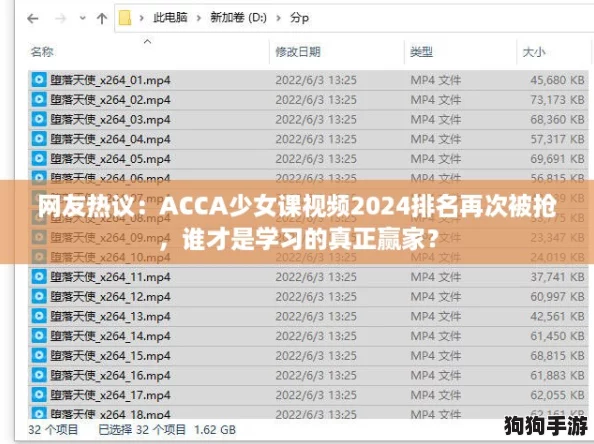Click the video icon of 堕落天使_x264_13.mp4
Screen dimensions: 594x444
click(39, 316)
